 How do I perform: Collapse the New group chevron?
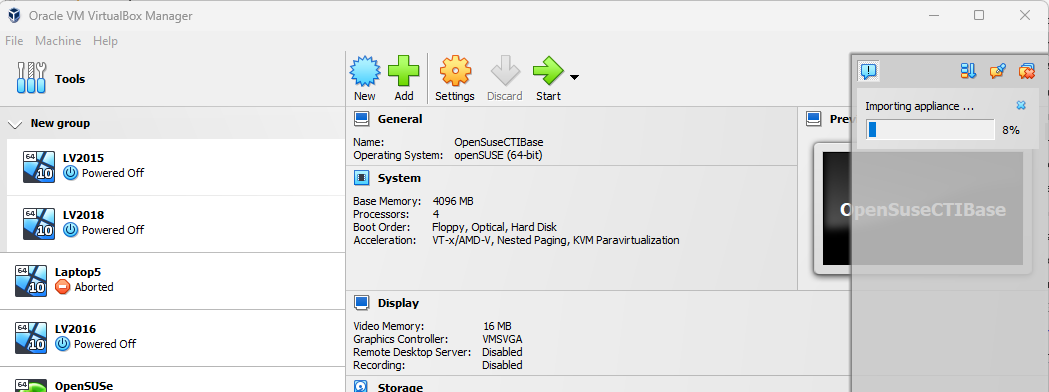(x=15, y=124)
